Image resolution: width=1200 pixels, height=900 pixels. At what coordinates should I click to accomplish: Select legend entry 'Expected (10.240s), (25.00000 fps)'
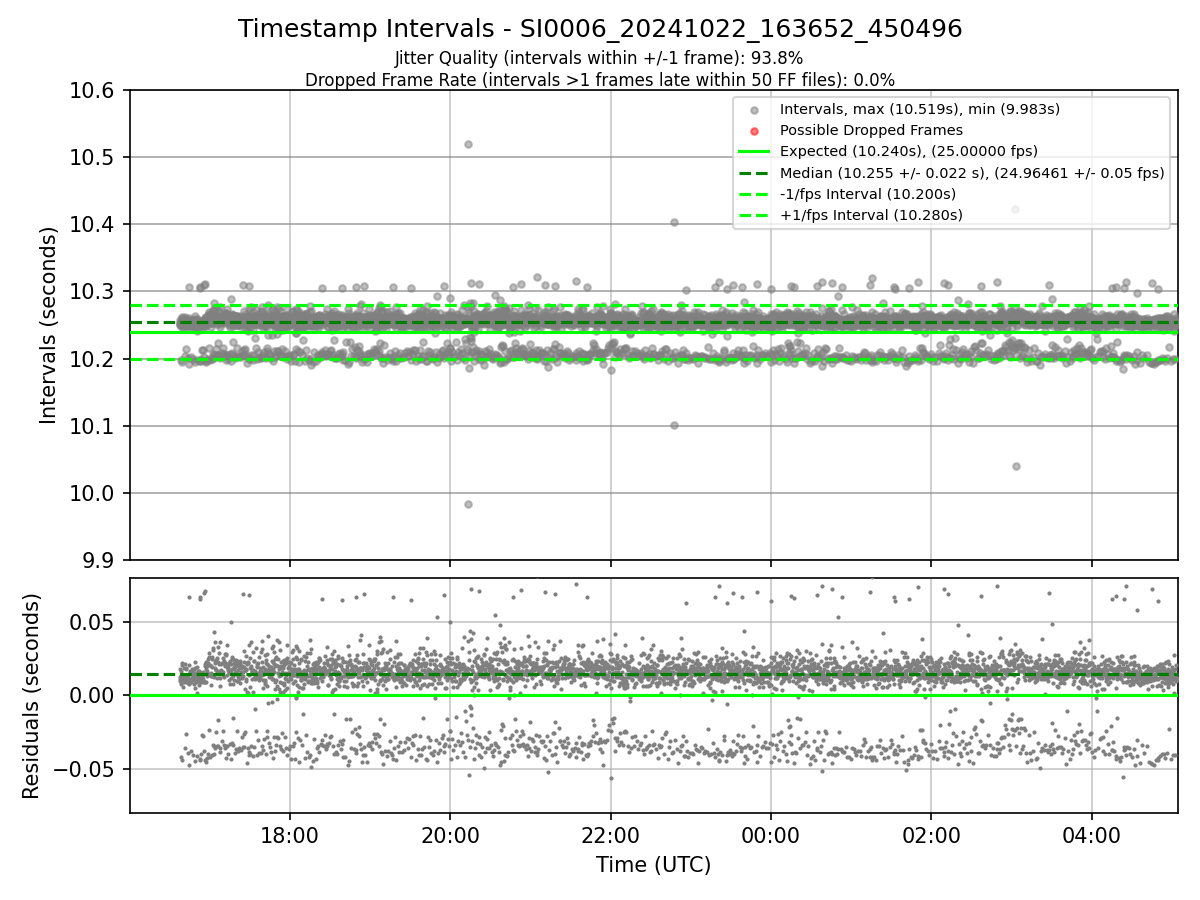(x=909, y=151)
